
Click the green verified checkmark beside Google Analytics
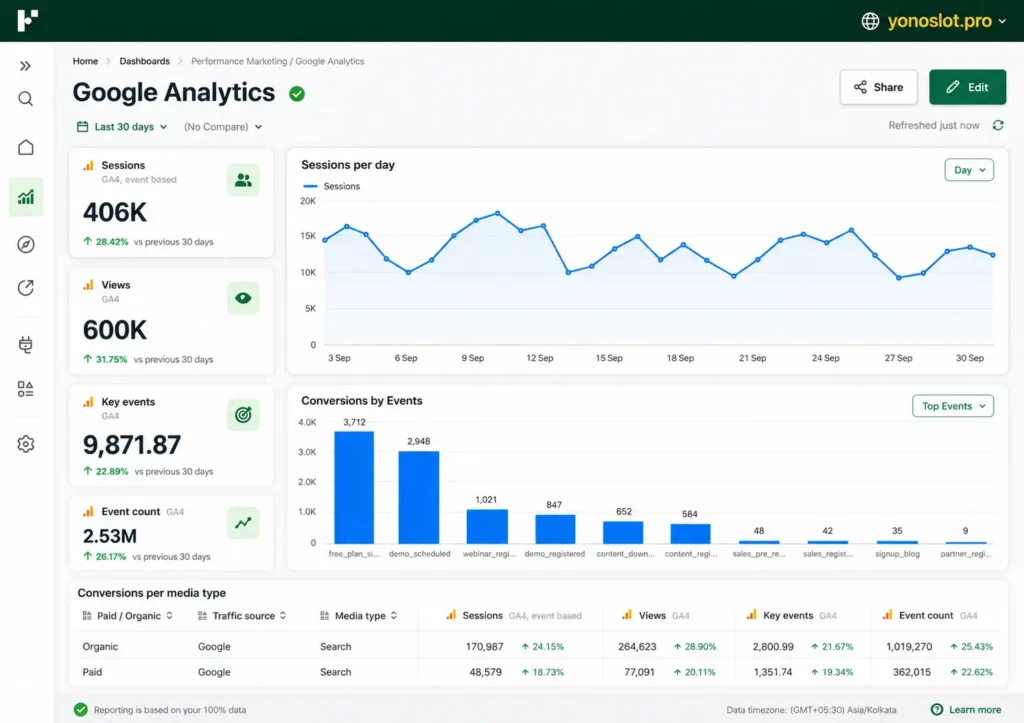click(297, 94)
